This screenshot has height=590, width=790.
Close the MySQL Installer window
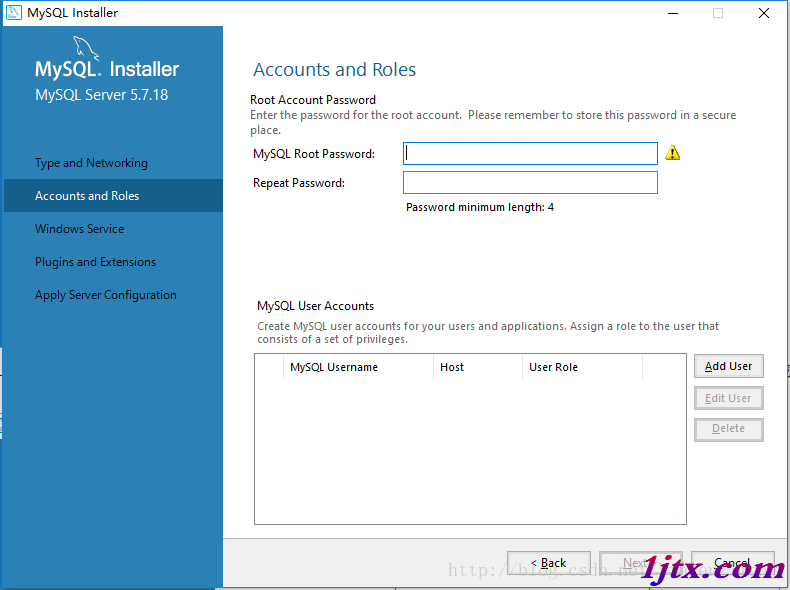point(764,13)
